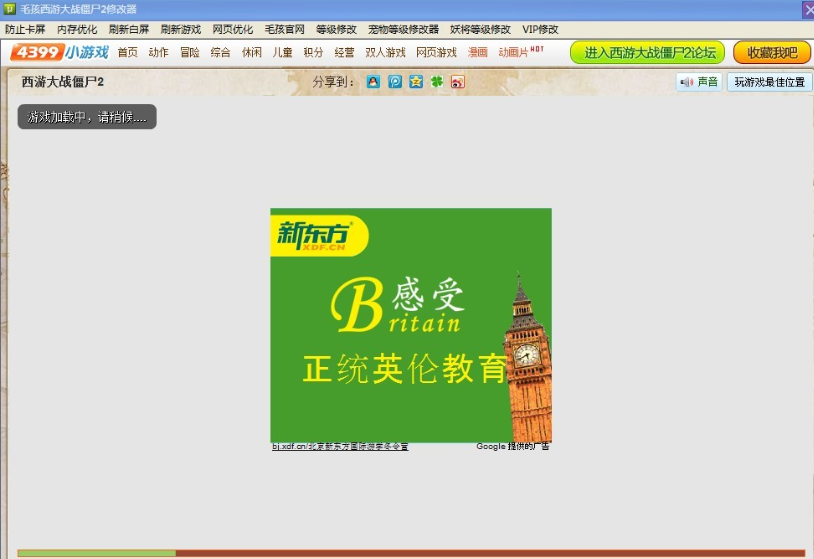
Task: Open the 经营 games category
Action: click(x=344, y=52)
